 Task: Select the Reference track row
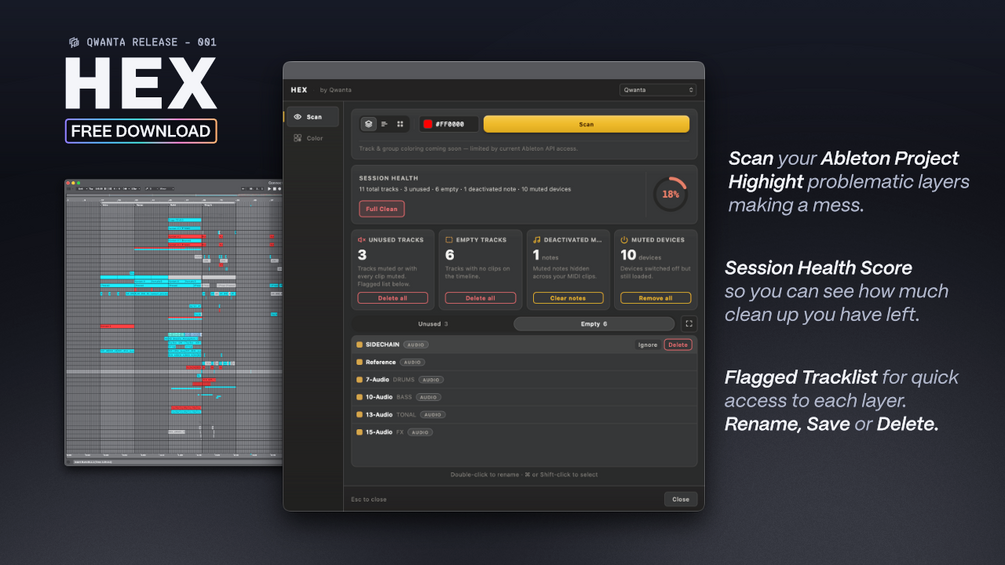(x=524, y=362)
